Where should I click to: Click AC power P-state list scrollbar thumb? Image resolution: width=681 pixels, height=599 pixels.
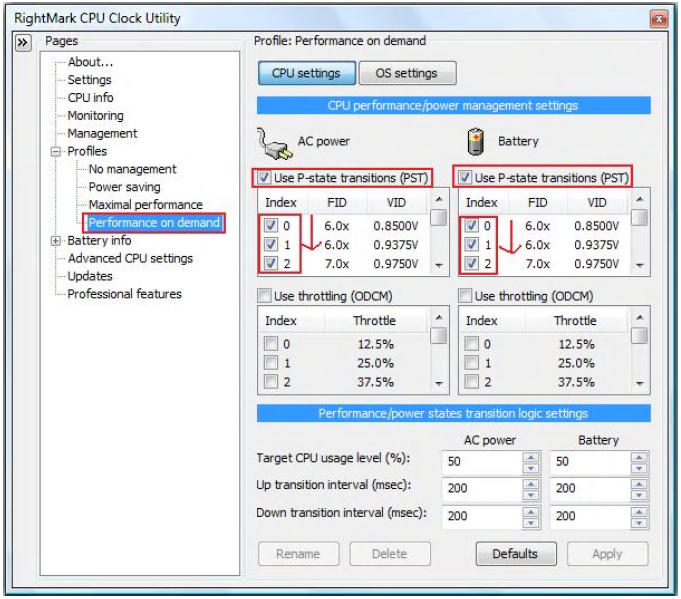pyautogui.click(x=439, y=218)
